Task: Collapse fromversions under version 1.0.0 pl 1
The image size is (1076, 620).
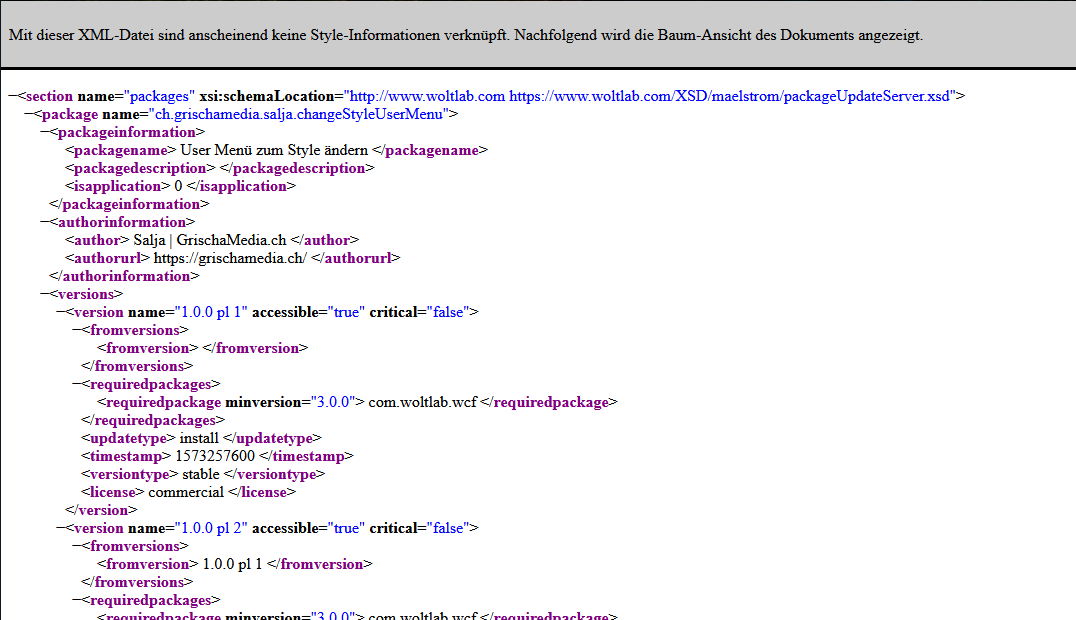Action: [x=77, y=331]
